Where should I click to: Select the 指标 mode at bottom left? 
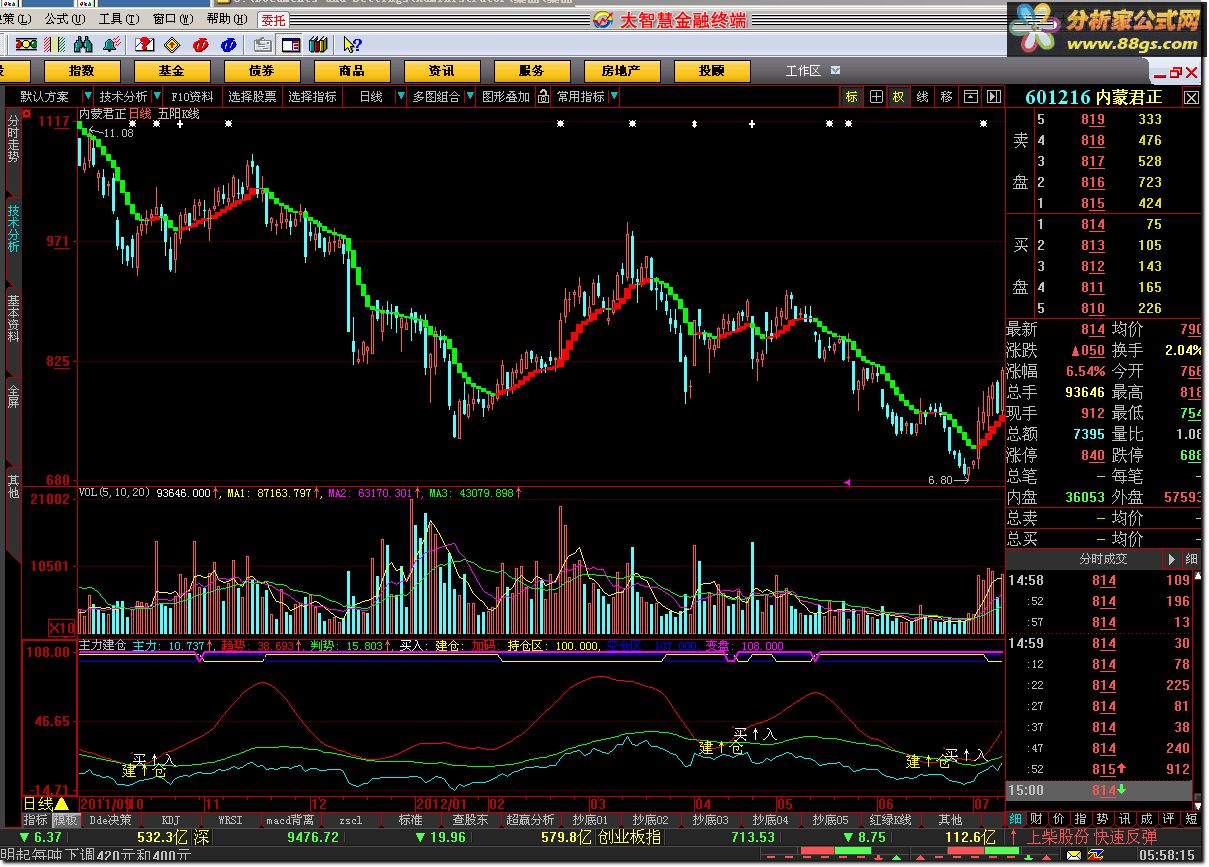tap(36, 820)
